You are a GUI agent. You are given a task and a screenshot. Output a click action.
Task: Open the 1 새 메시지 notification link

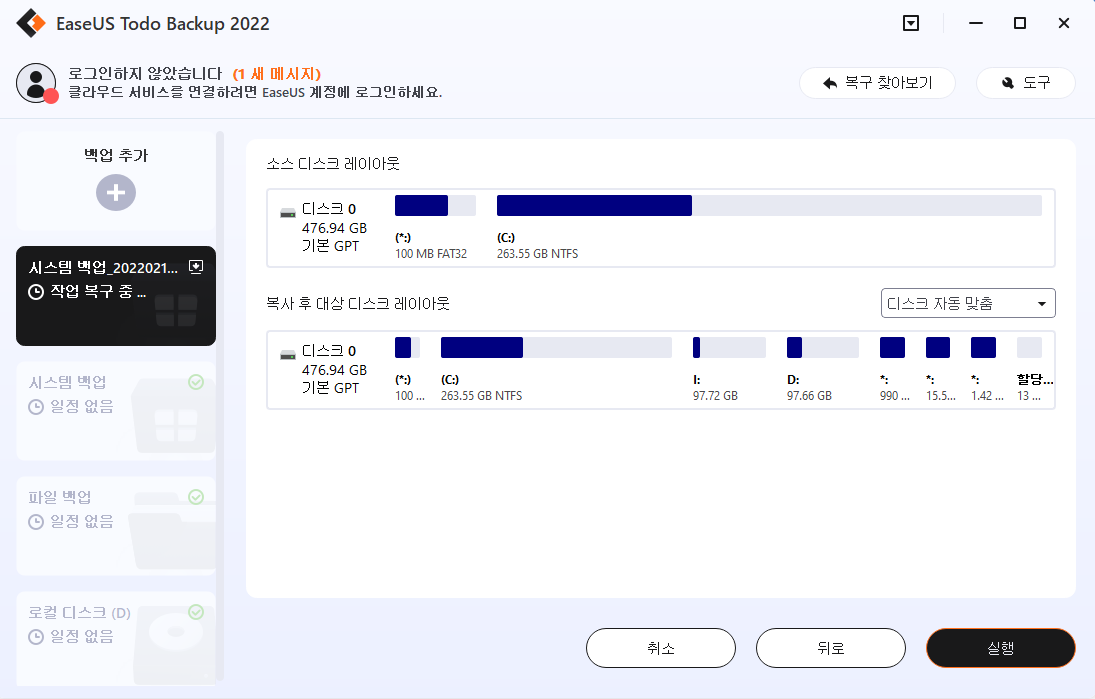click(x=277, y=74)
